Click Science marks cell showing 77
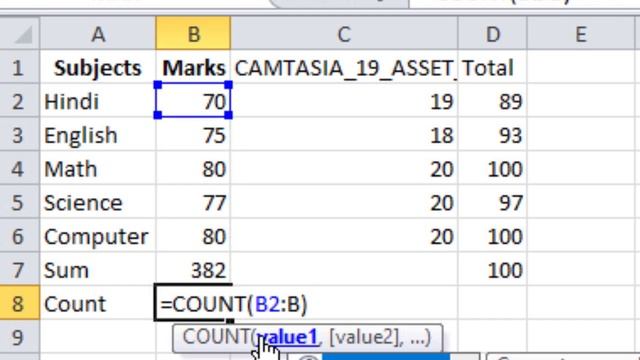 (193, 202)
